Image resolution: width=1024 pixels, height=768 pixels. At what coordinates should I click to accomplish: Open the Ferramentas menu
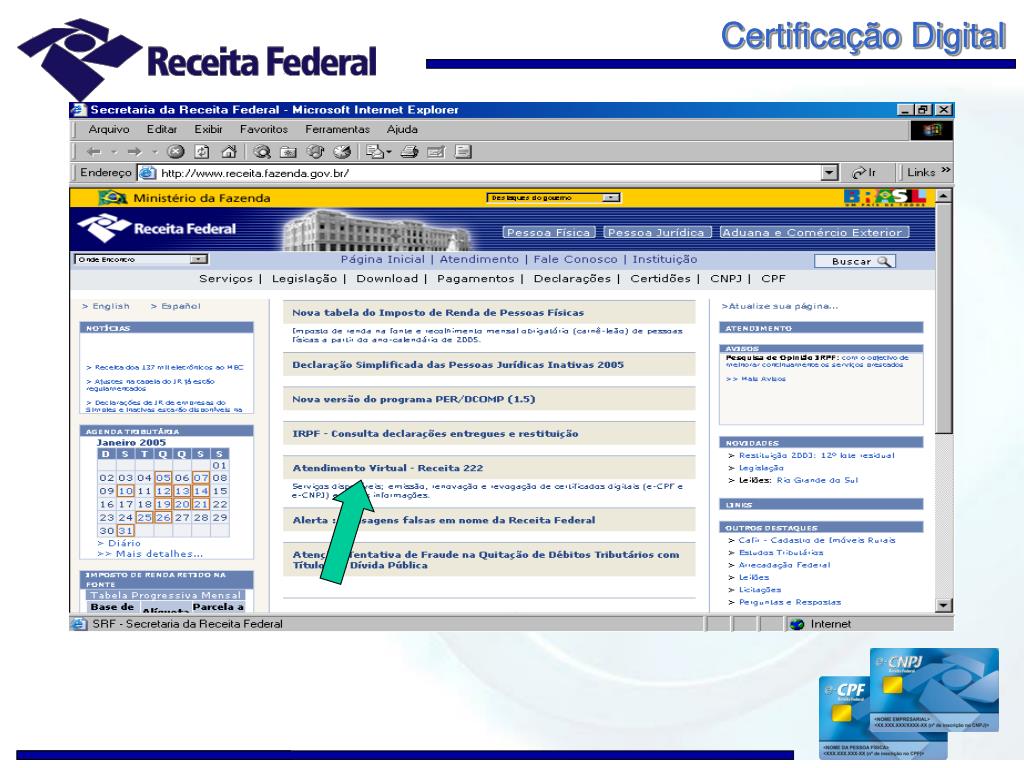pos(338,129)
